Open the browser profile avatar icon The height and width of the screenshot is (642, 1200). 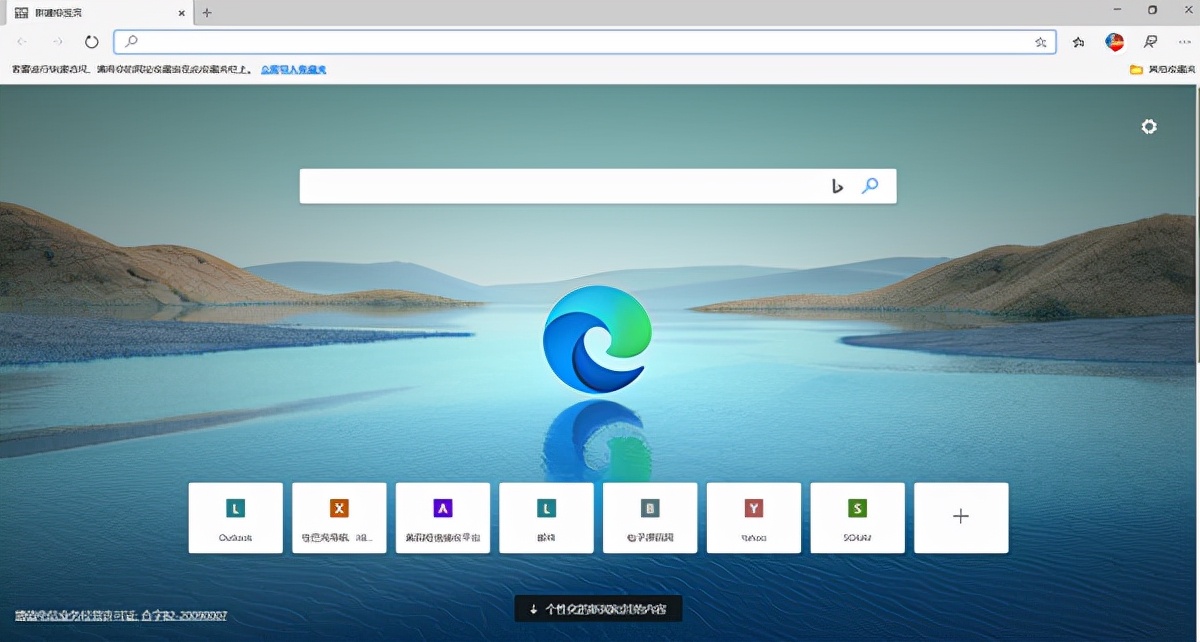pyautogui.click(x=1113, y=42)
